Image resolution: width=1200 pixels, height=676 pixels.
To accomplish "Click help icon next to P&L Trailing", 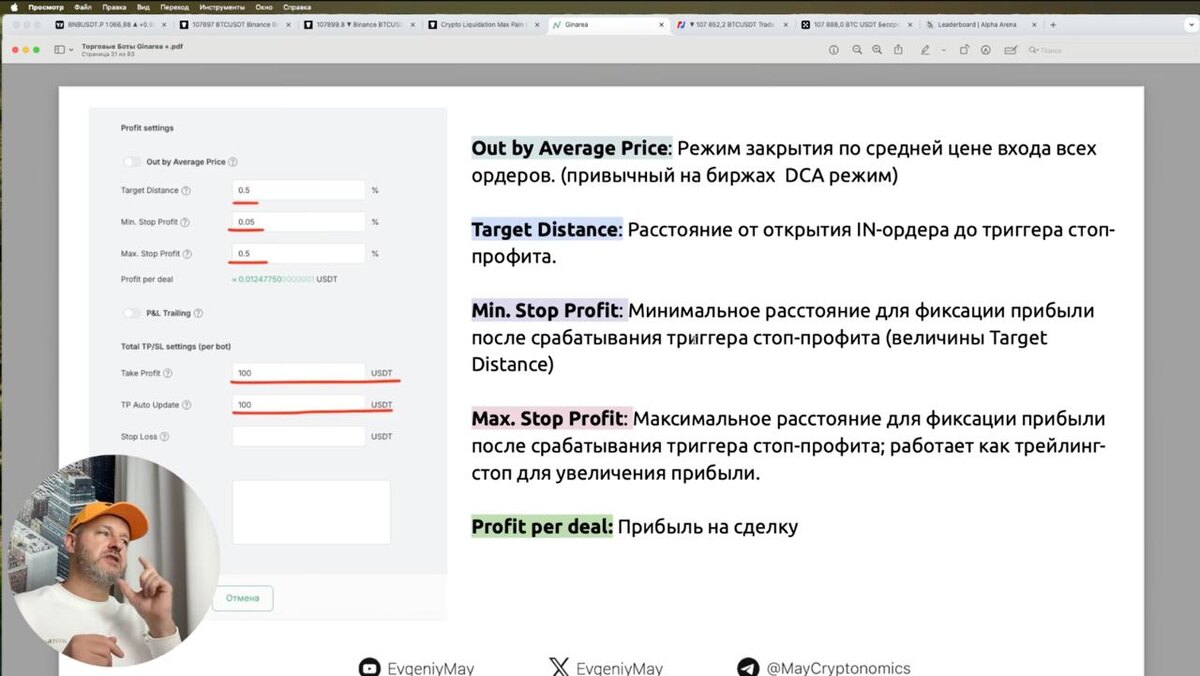I will click(x=198, y=313).
